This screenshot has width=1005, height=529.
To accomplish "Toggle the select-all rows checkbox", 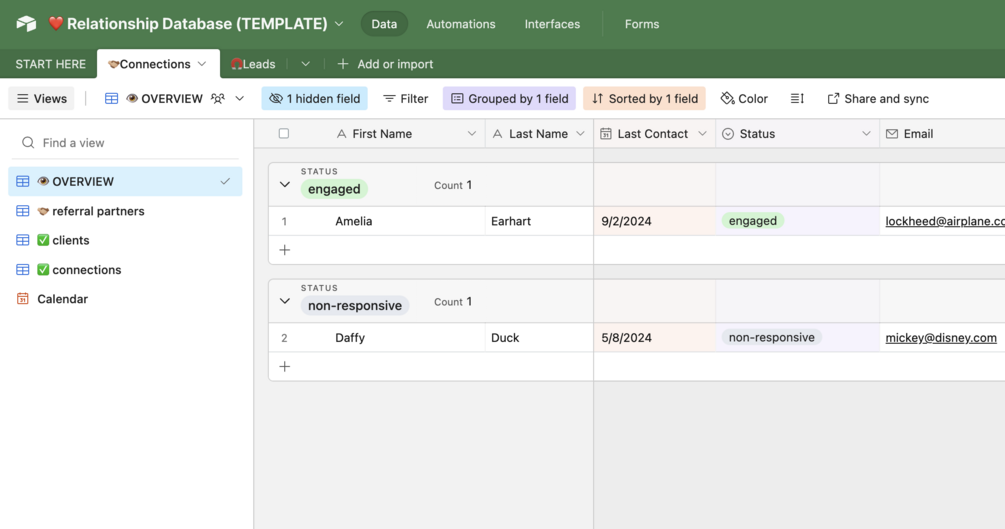I will pos(284,134).
